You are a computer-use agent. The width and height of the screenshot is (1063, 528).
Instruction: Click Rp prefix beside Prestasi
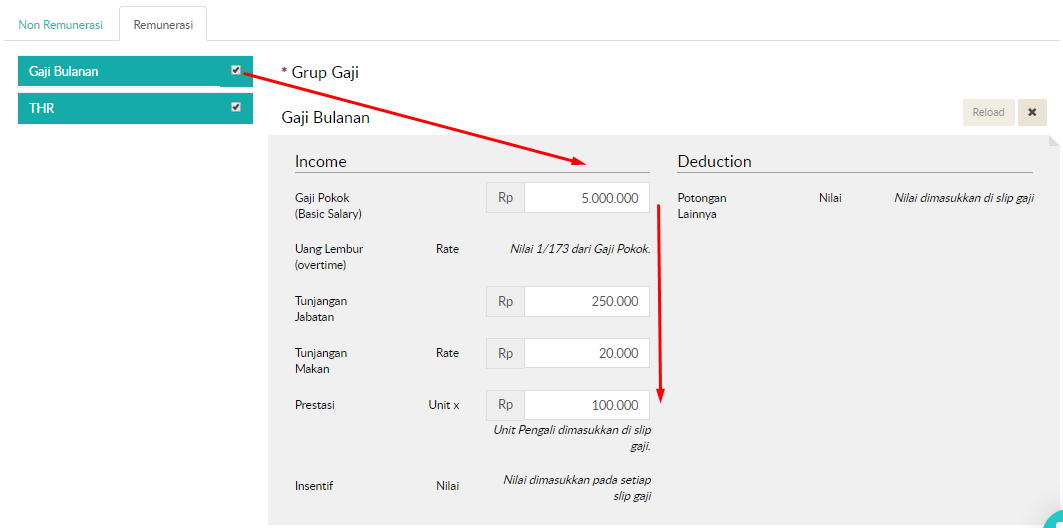(505, 405)
